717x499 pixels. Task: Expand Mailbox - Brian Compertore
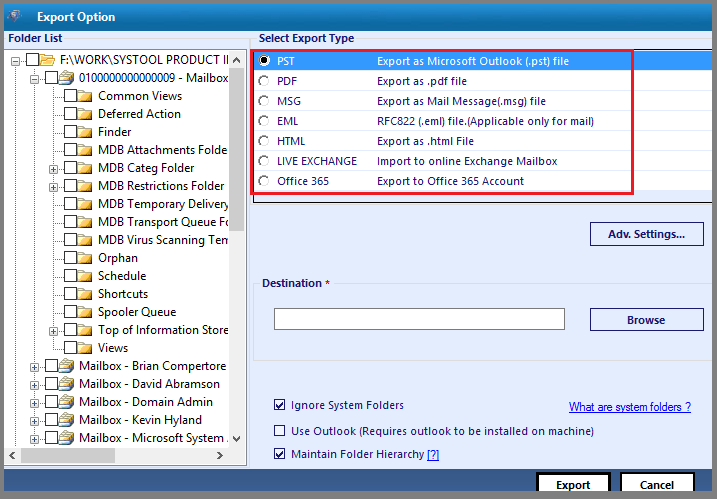[x=34, y=367]
